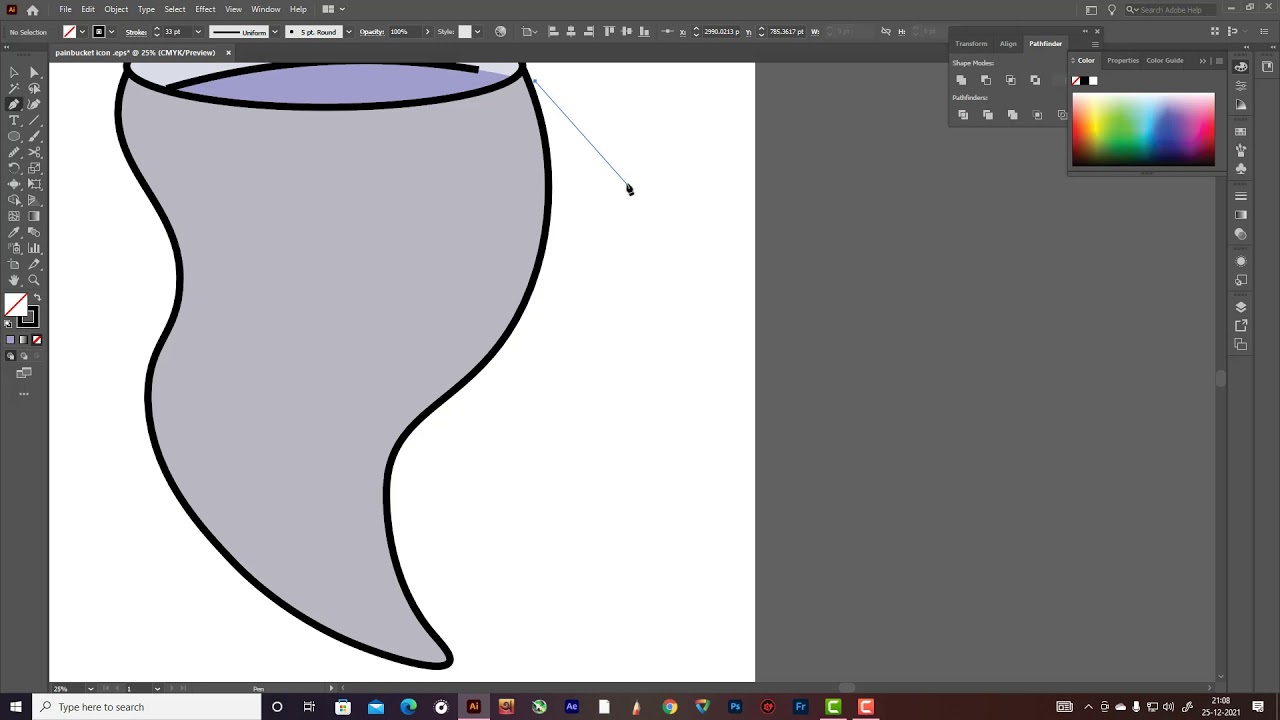1280x720 pixels.
Task: Select the Pen tool
Action: click(x=14, y=104)
